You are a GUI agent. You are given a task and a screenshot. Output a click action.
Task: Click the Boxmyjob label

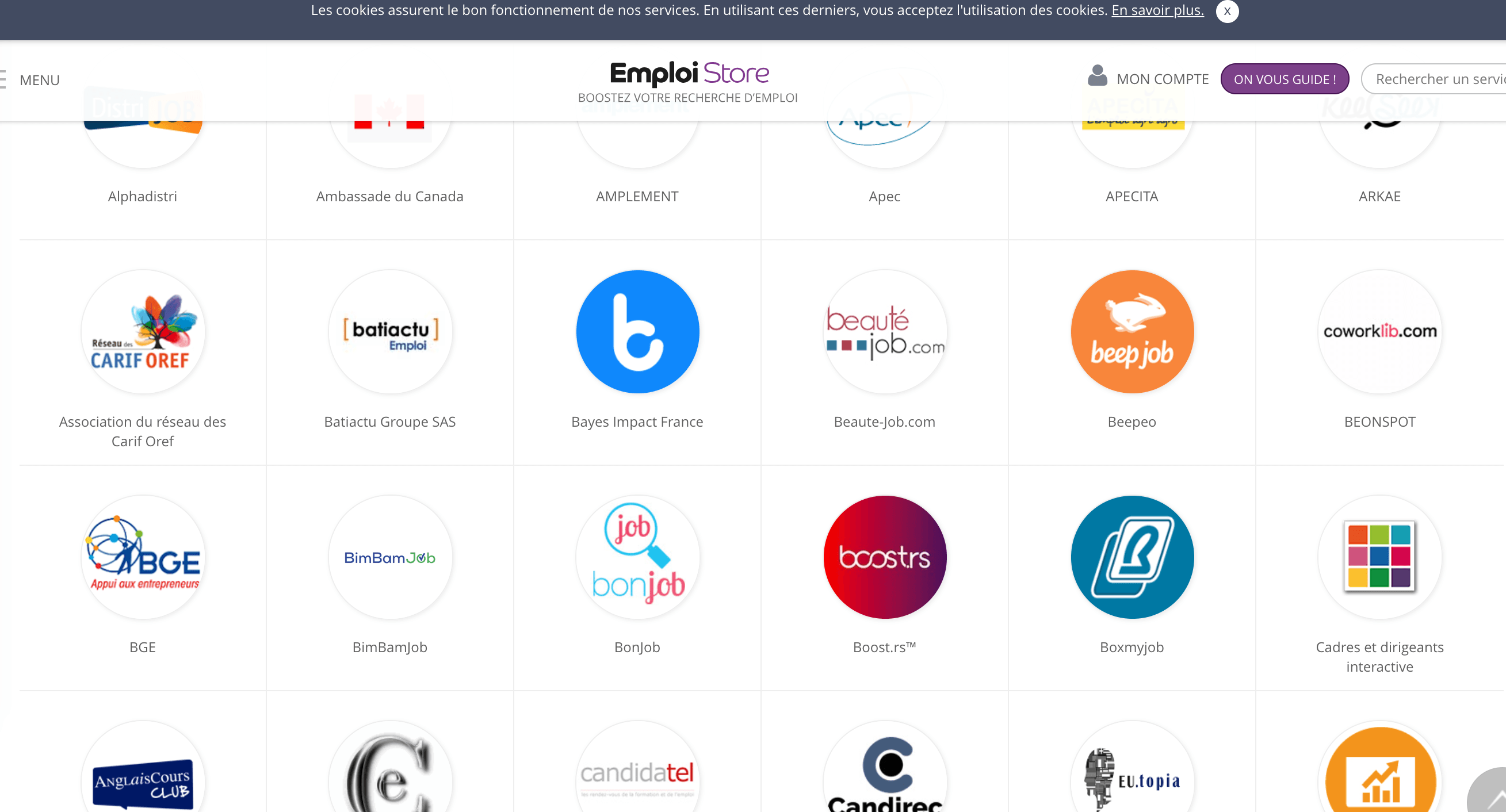(x=1132, y=647)
